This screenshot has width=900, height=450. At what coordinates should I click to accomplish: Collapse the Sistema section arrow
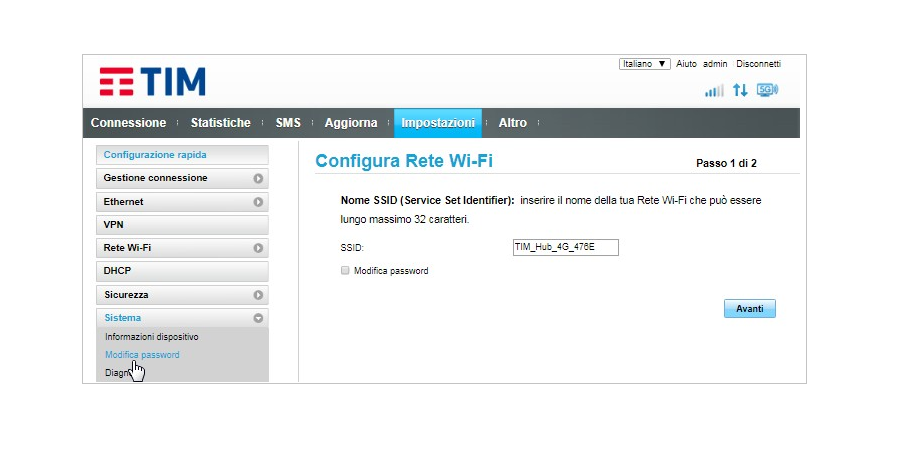tap(258, 318)
